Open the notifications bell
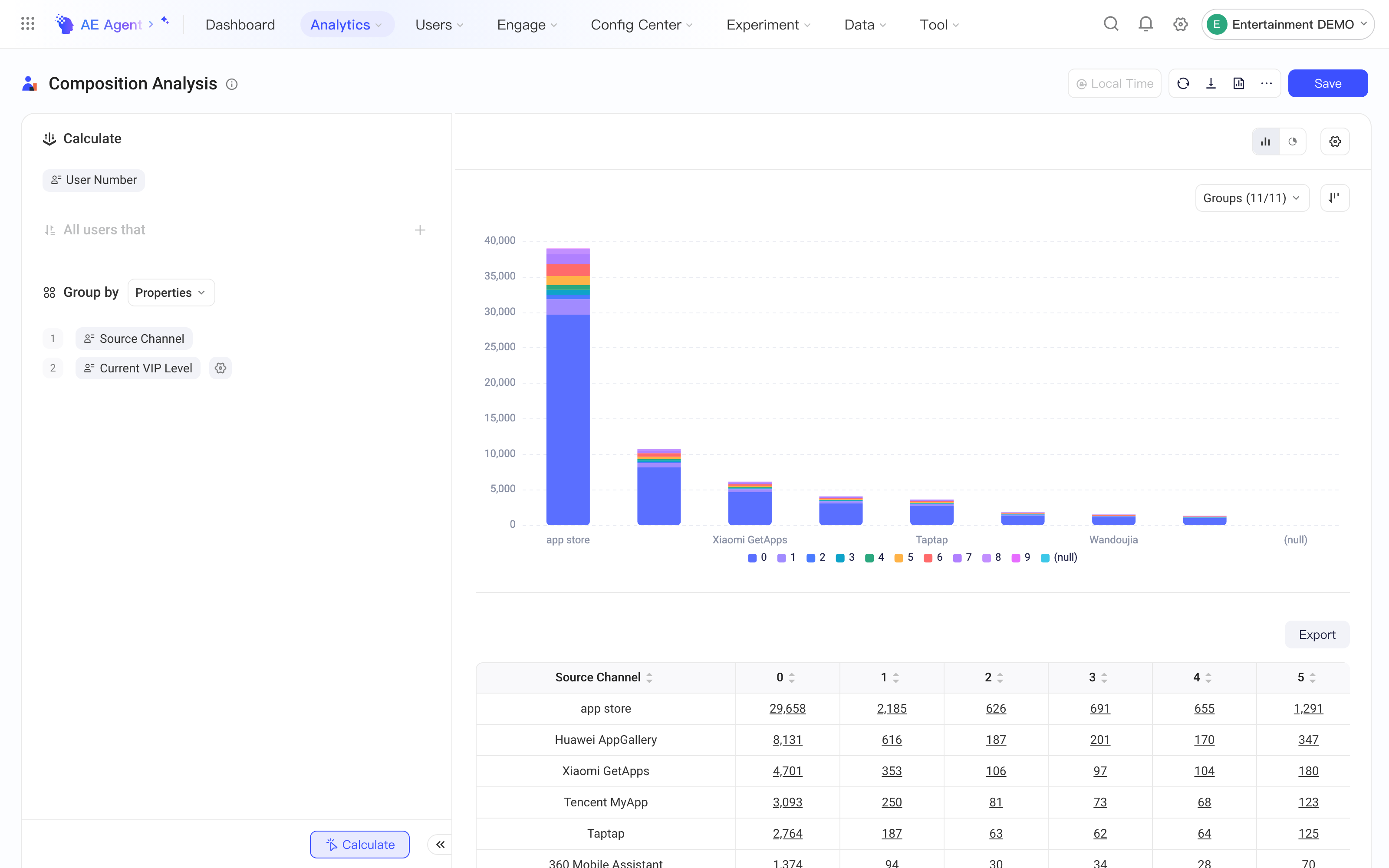1389x868 pixels. click(x=1145, y=24)
